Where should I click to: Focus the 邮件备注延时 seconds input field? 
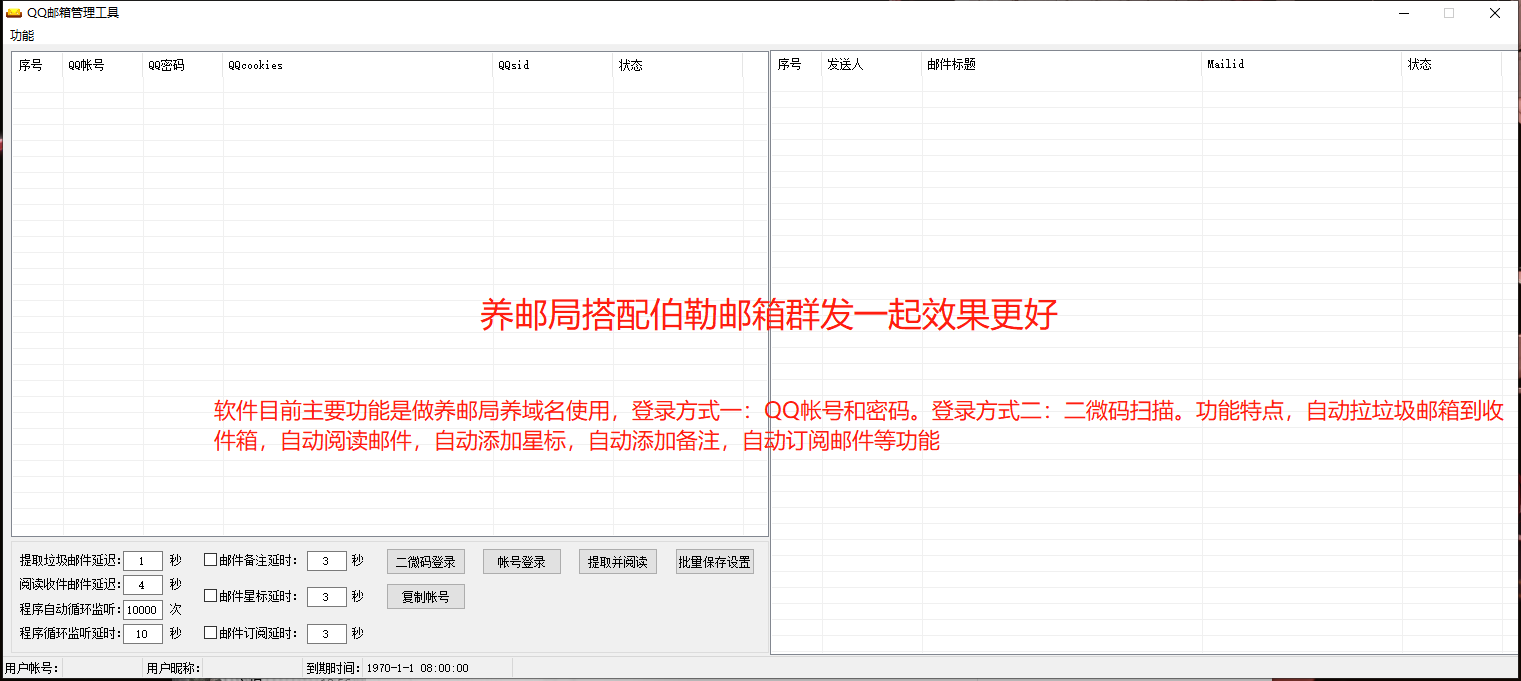pyautogui.click(x=326, y=561)
